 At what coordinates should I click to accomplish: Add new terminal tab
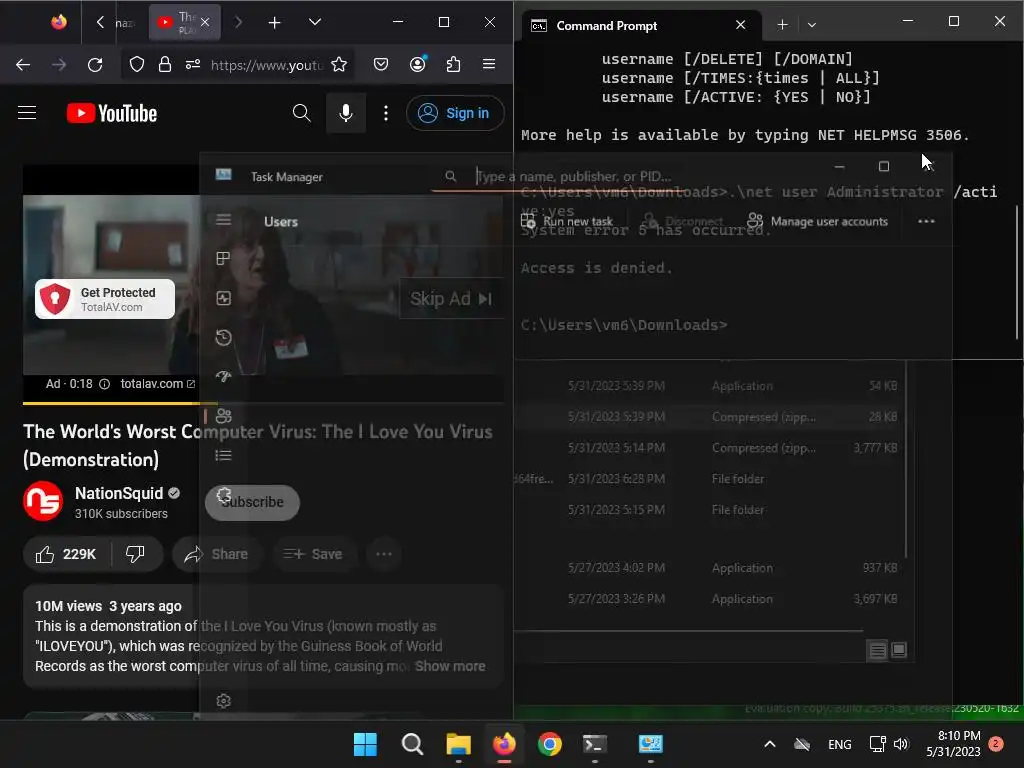pos(782,25)
